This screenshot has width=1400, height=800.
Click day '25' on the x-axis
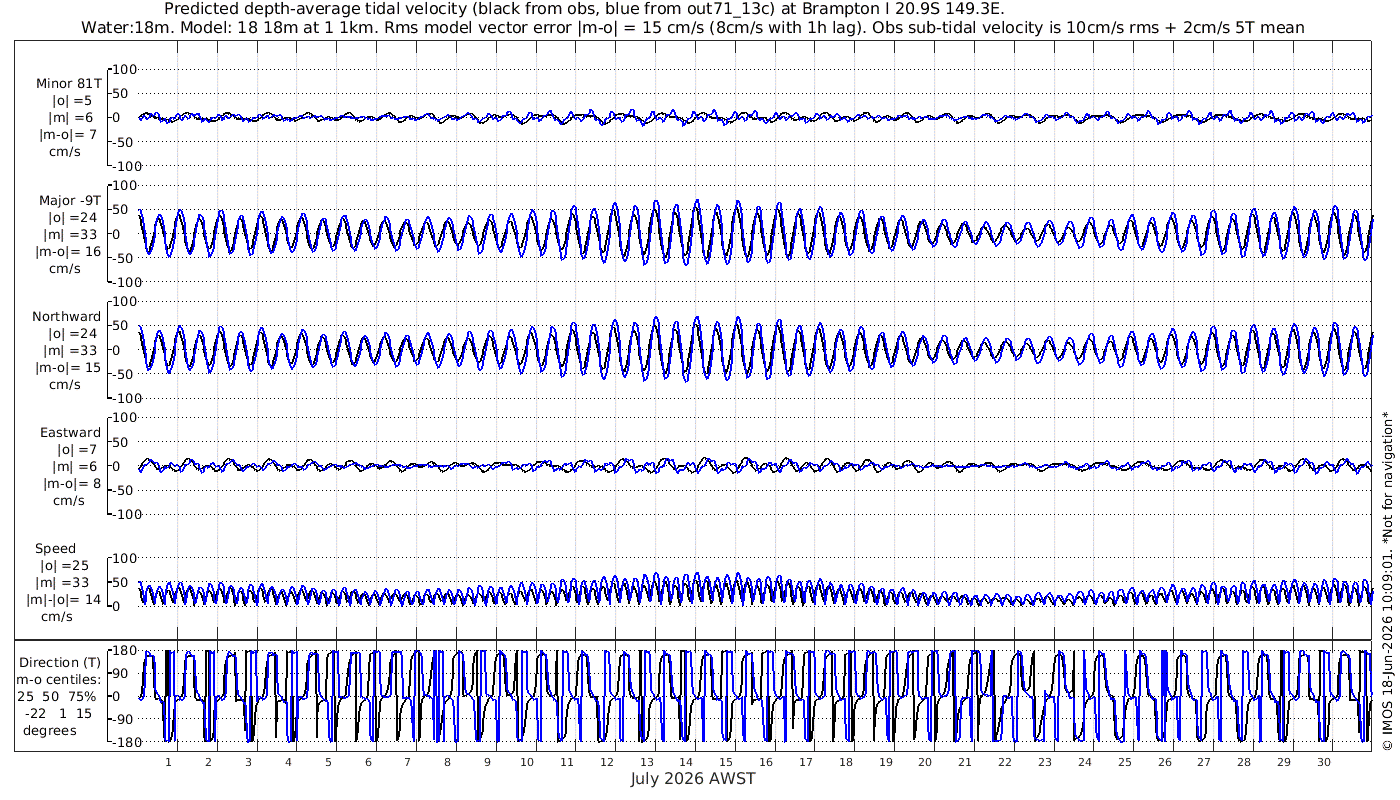(1124, 761)
